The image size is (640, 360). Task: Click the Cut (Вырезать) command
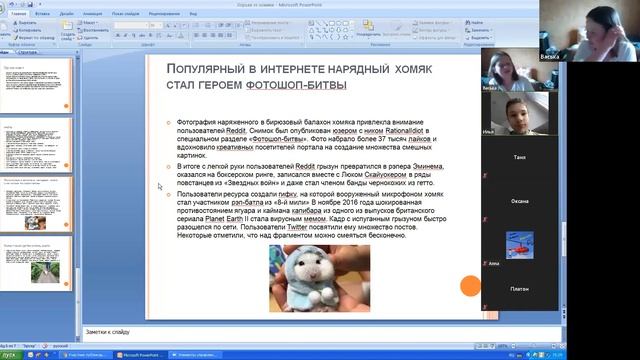coord(25,23)
